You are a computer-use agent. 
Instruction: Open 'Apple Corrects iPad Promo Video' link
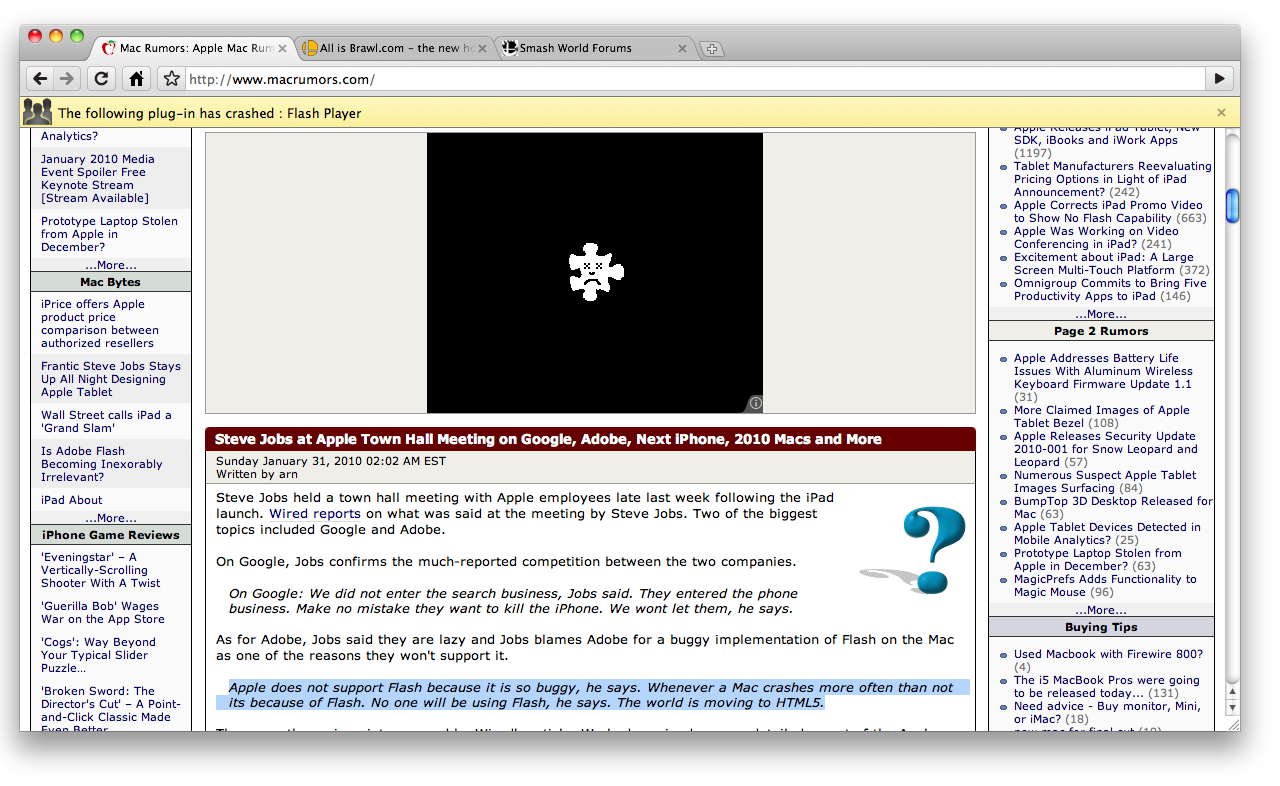1109,211
